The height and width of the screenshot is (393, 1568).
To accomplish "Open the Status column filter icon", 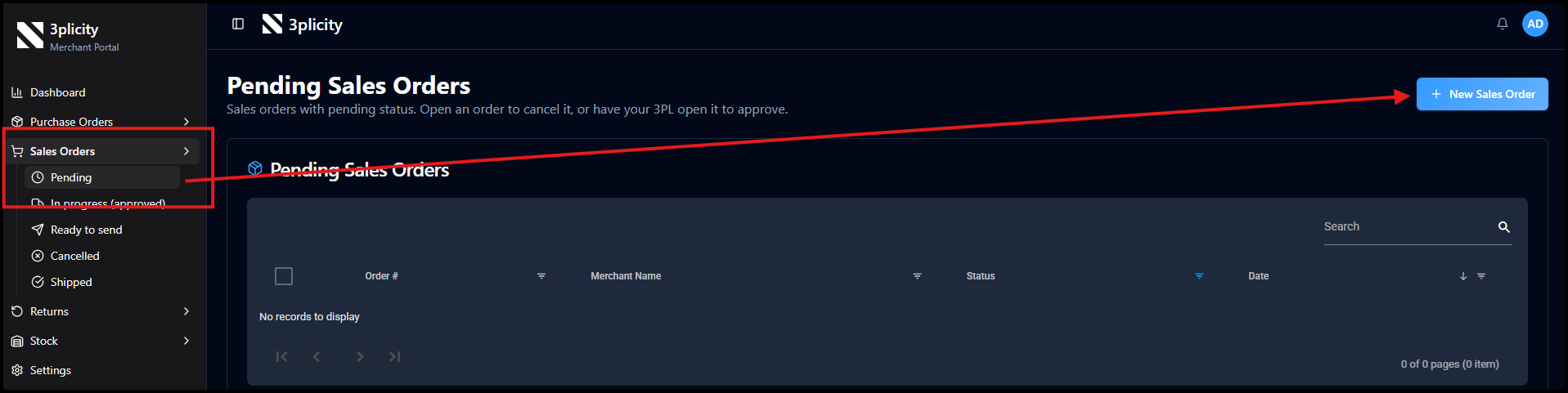I will (1199, 276).
